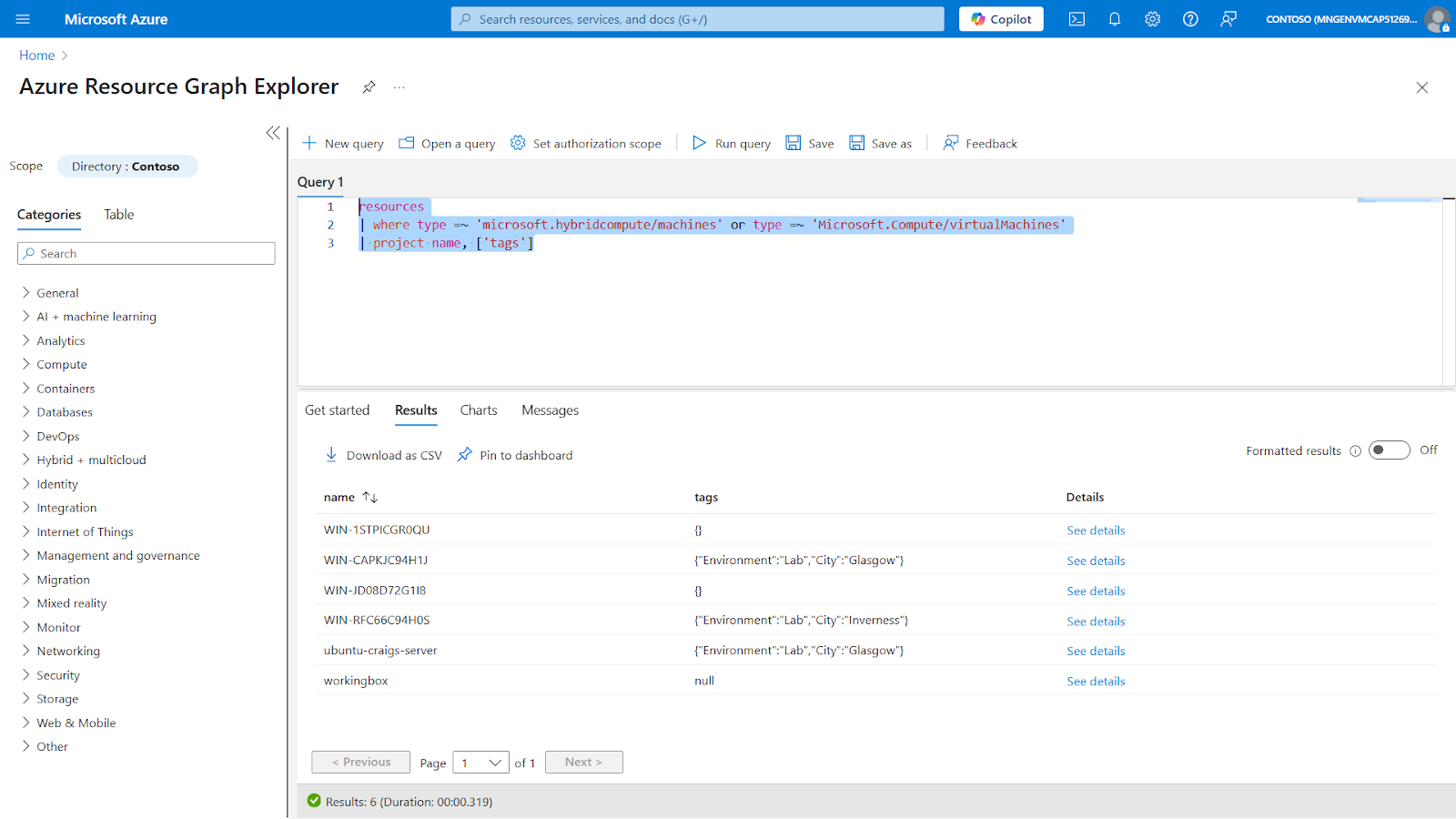Screen dimensions: 1456x819
Task: Expand the Web & Mobile category
Action: click(68, 723)
